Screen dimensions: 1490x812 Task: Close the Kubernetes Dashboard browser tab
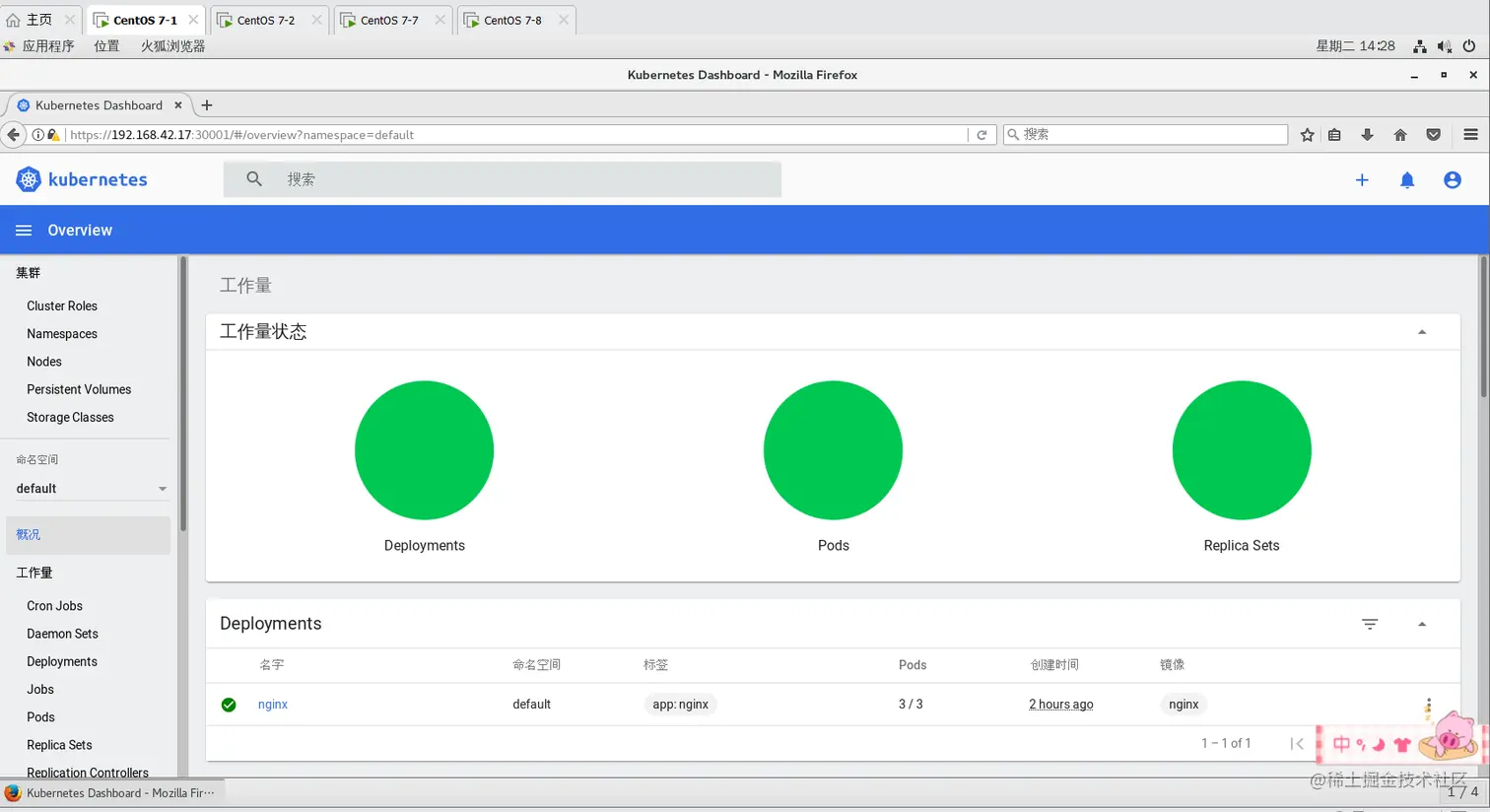[178, 105]
